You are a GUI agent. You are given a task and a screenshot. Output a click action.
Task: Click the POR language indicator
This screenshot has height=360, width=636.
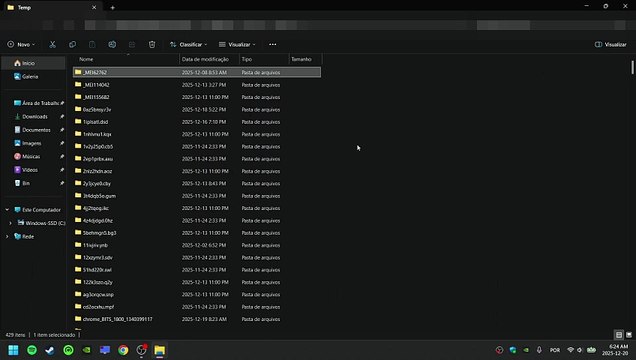(555, 350)
